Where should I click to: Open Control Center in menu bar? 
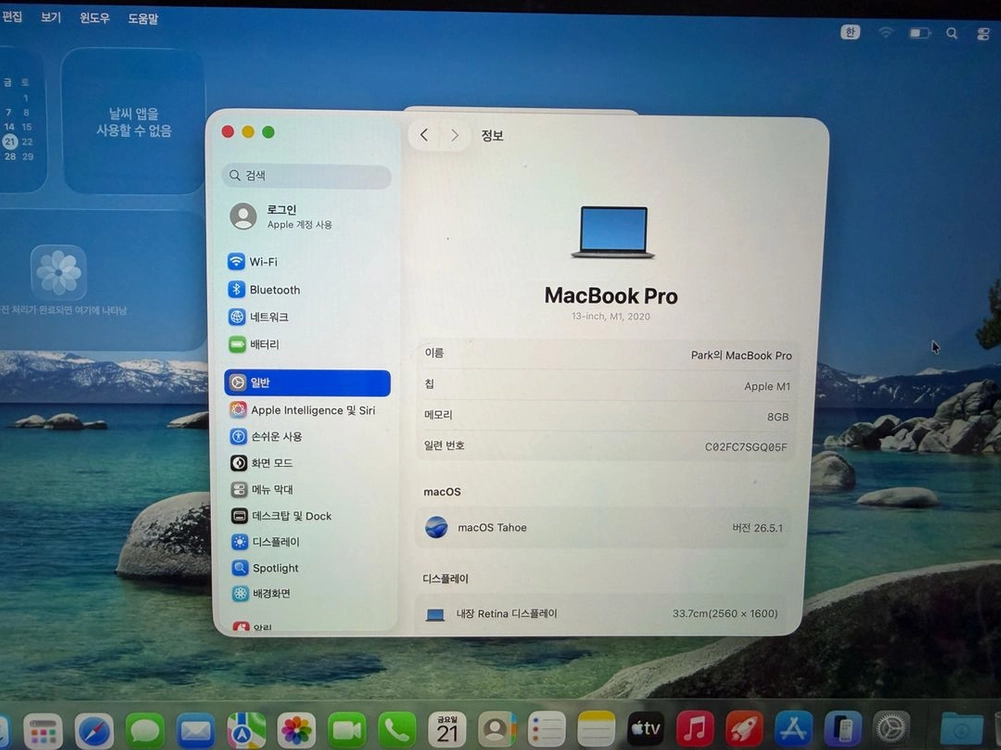(x=983, y=34)
